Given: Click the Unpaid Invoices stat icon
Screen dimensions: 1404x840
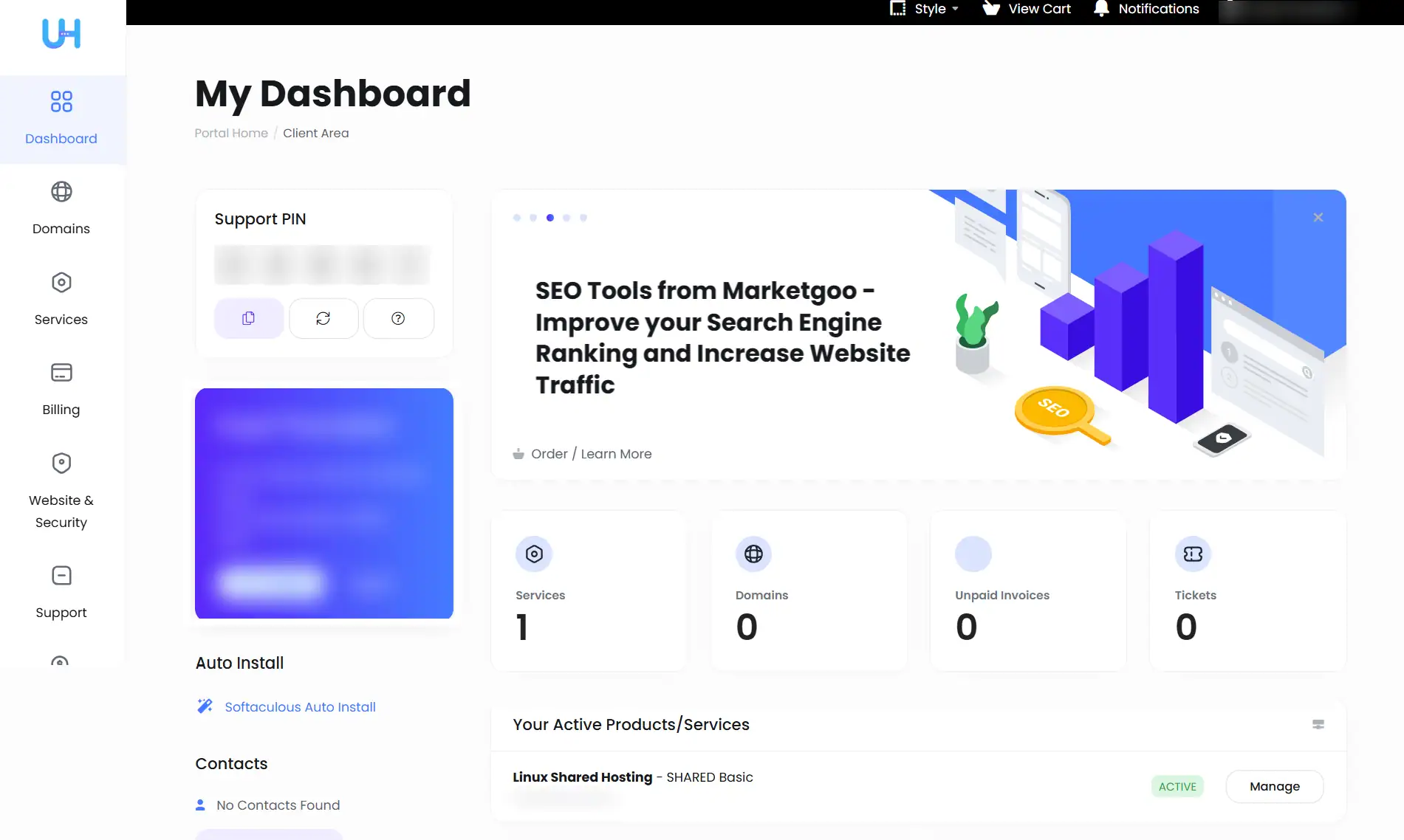Looking at the screenshot, I should (x=973, y=554).
